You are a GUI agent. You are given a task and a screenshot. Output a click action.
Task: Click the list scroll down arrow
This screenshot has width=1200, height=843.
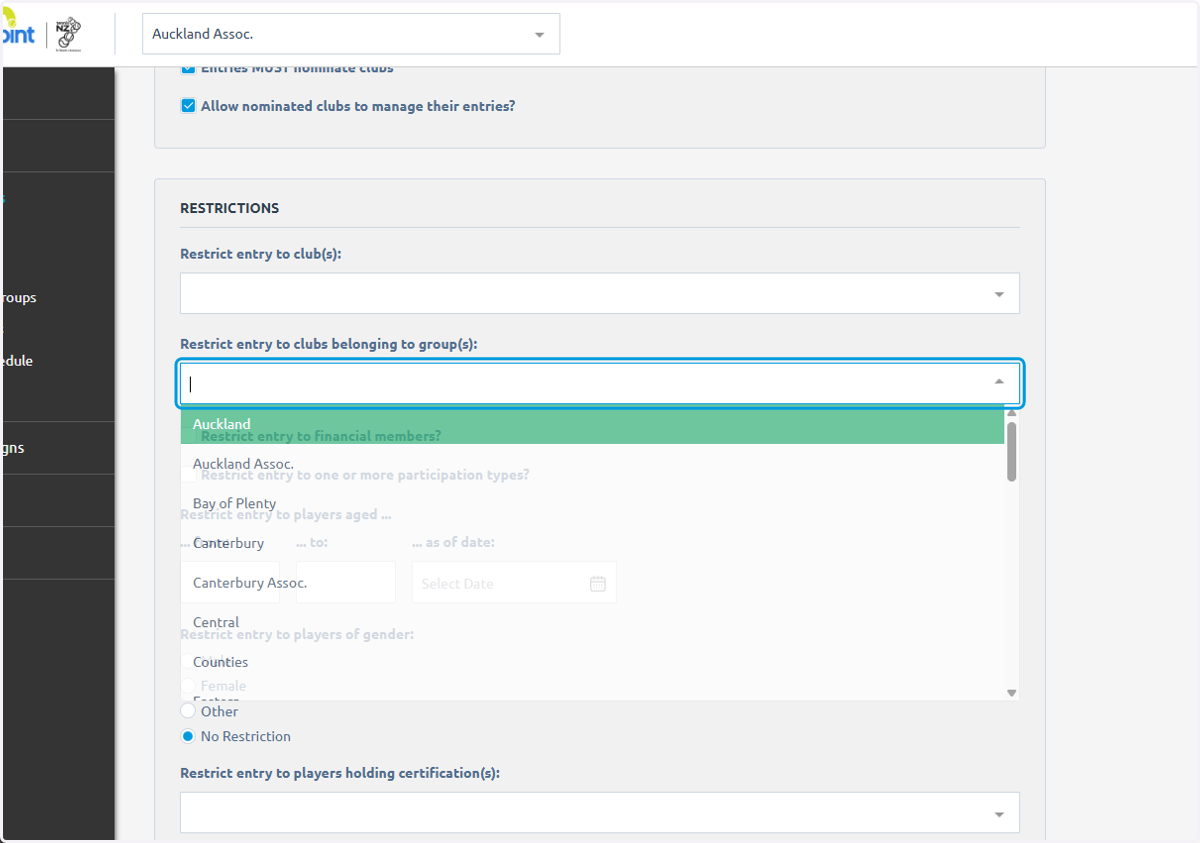(x=1011, y=693)
